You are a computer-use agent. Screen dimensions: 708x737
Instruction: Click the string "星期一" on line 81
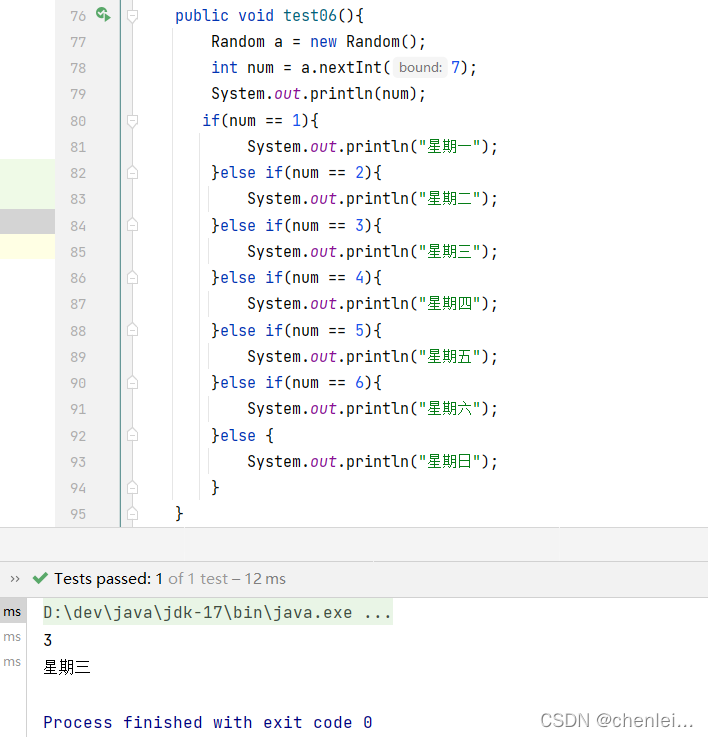coord(449,147)
